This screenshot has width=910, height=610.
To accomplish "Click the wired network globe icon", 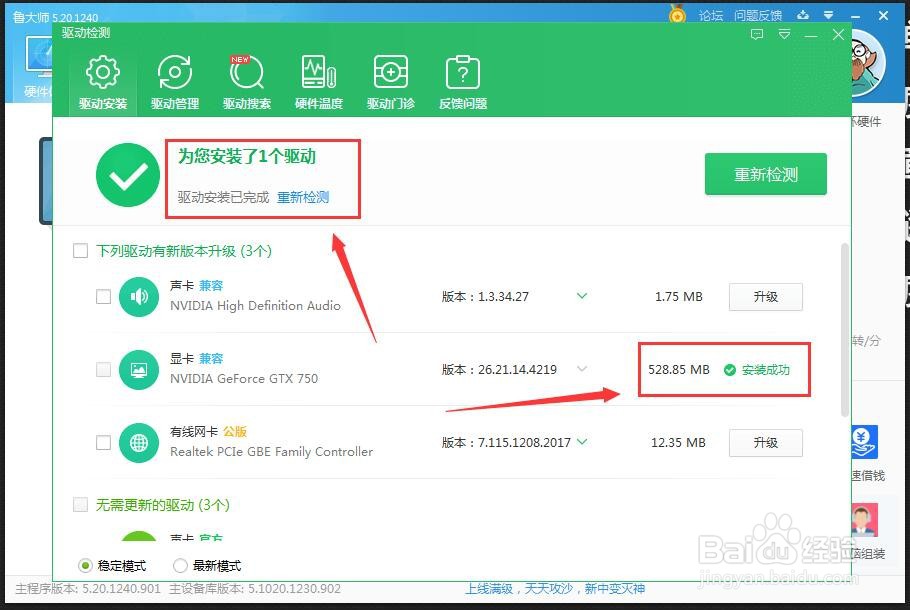I will (x=139, y=443).
